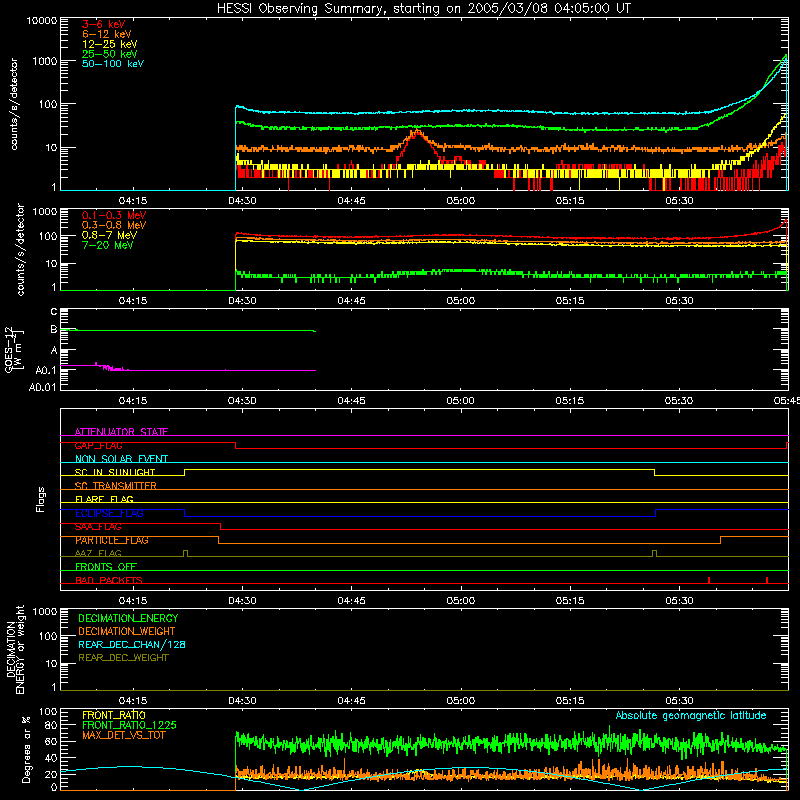Select the SC_IN_SUNLIGHT flag label

[115, 472]
